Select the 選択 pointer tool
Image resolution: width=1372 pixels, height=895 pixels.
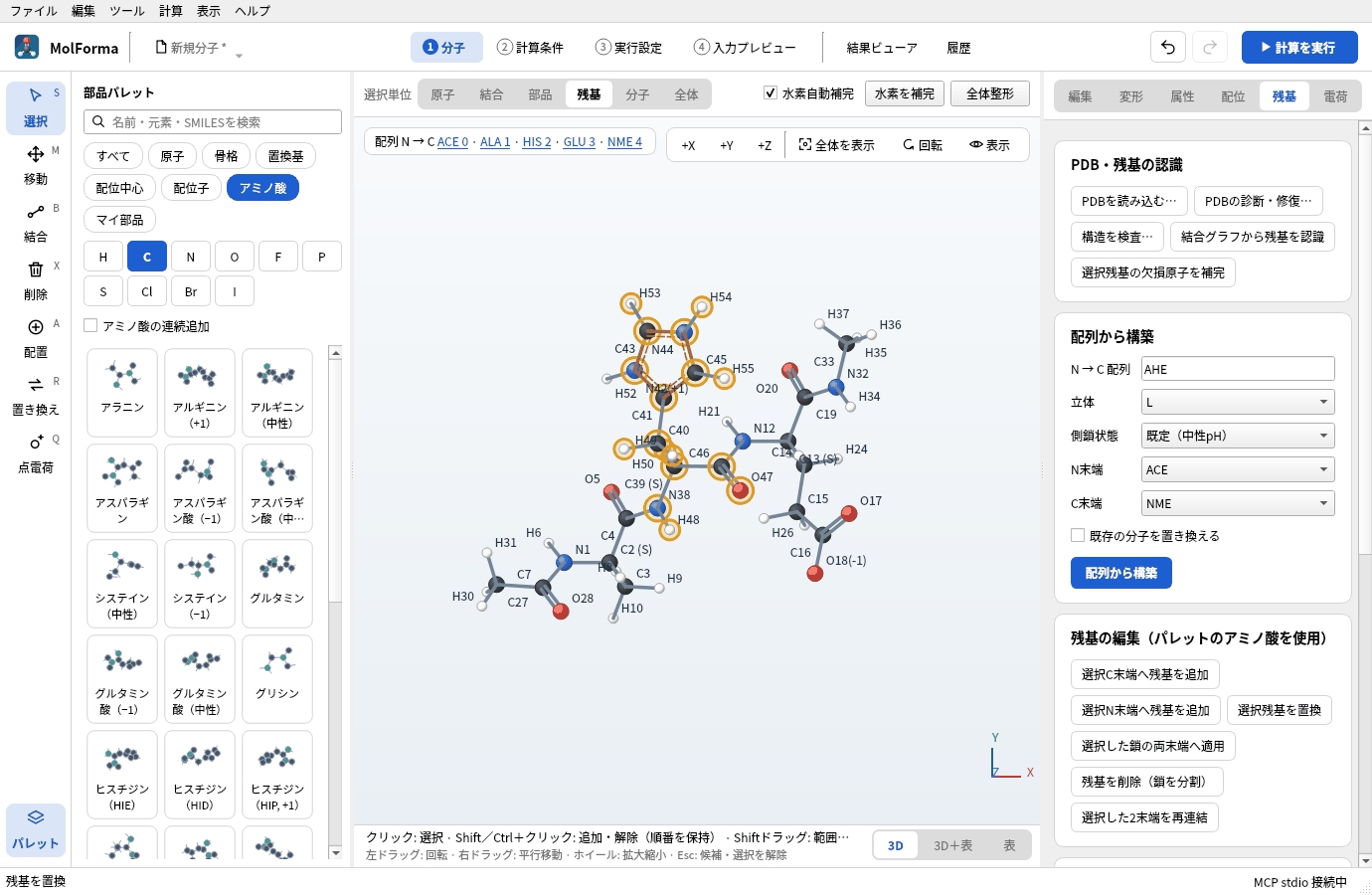pos(36,107)
